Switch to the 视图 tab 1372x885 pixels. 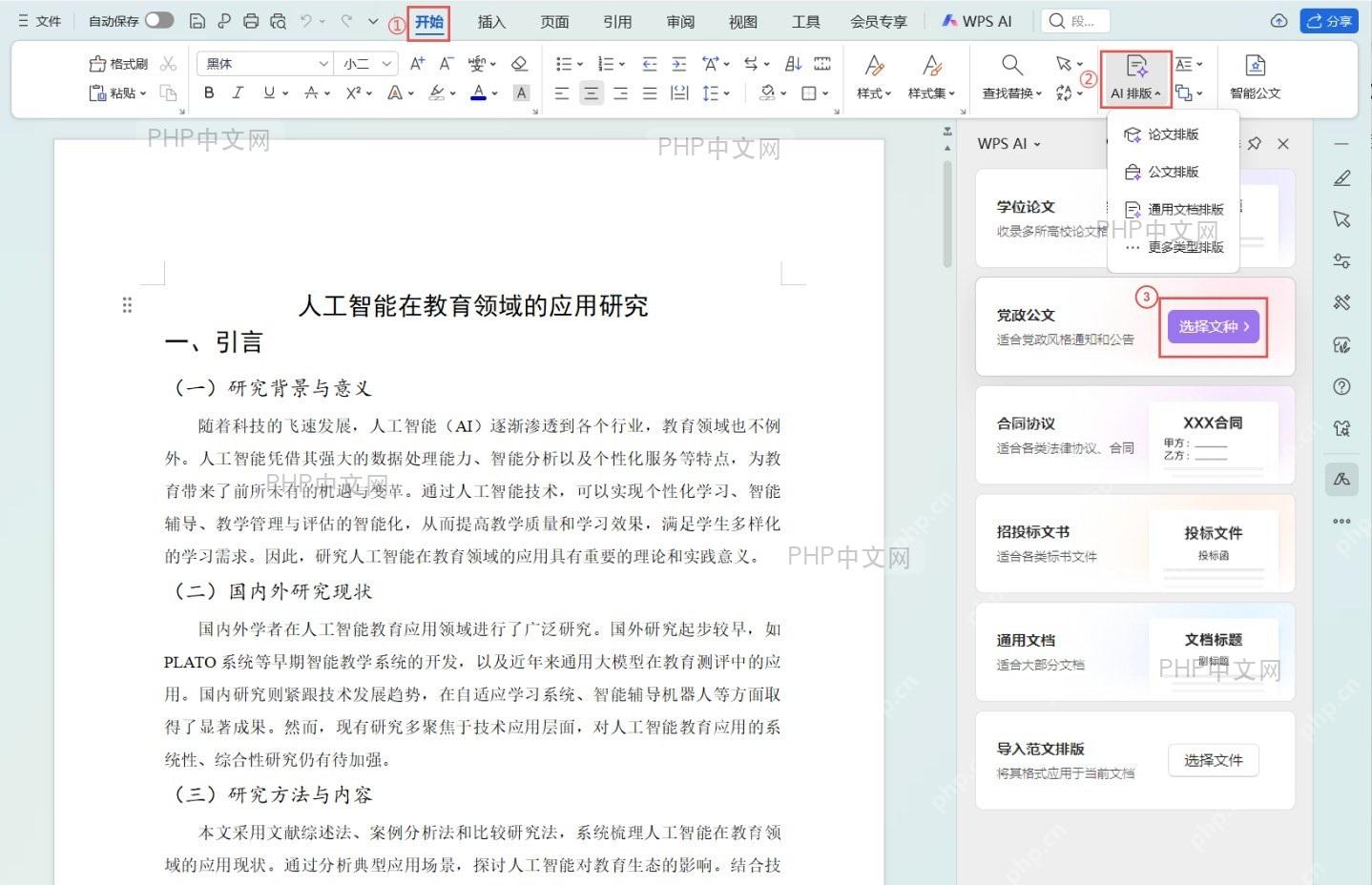(x=743, y=21)
